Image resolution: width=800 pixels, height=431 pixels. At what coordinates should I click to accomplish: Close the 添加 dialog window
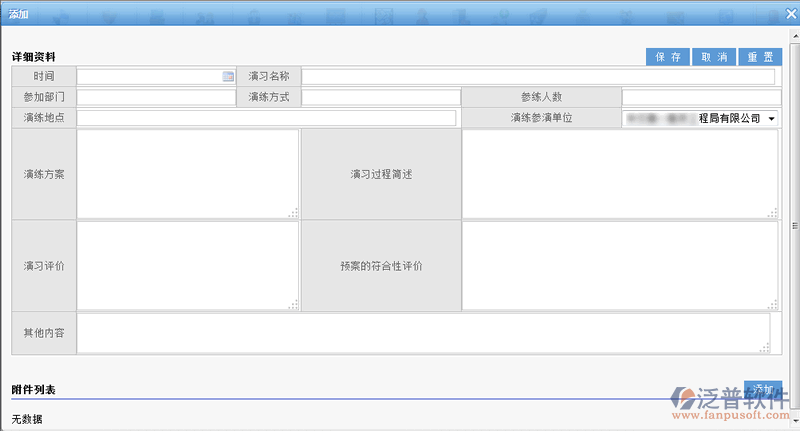tap(791, 14)
